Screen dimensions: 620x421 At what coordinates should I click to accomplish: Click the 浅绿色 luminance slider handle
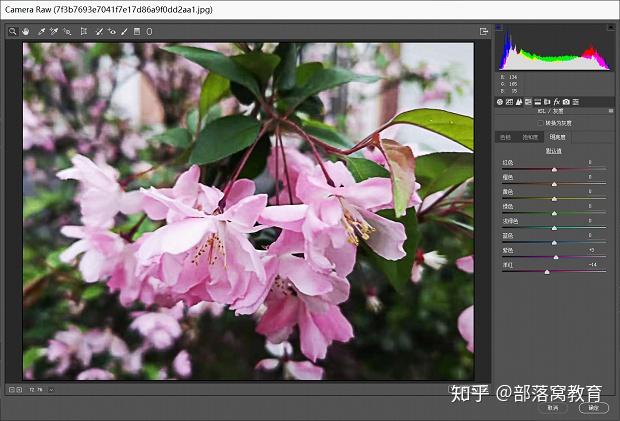tap(554, 228)
